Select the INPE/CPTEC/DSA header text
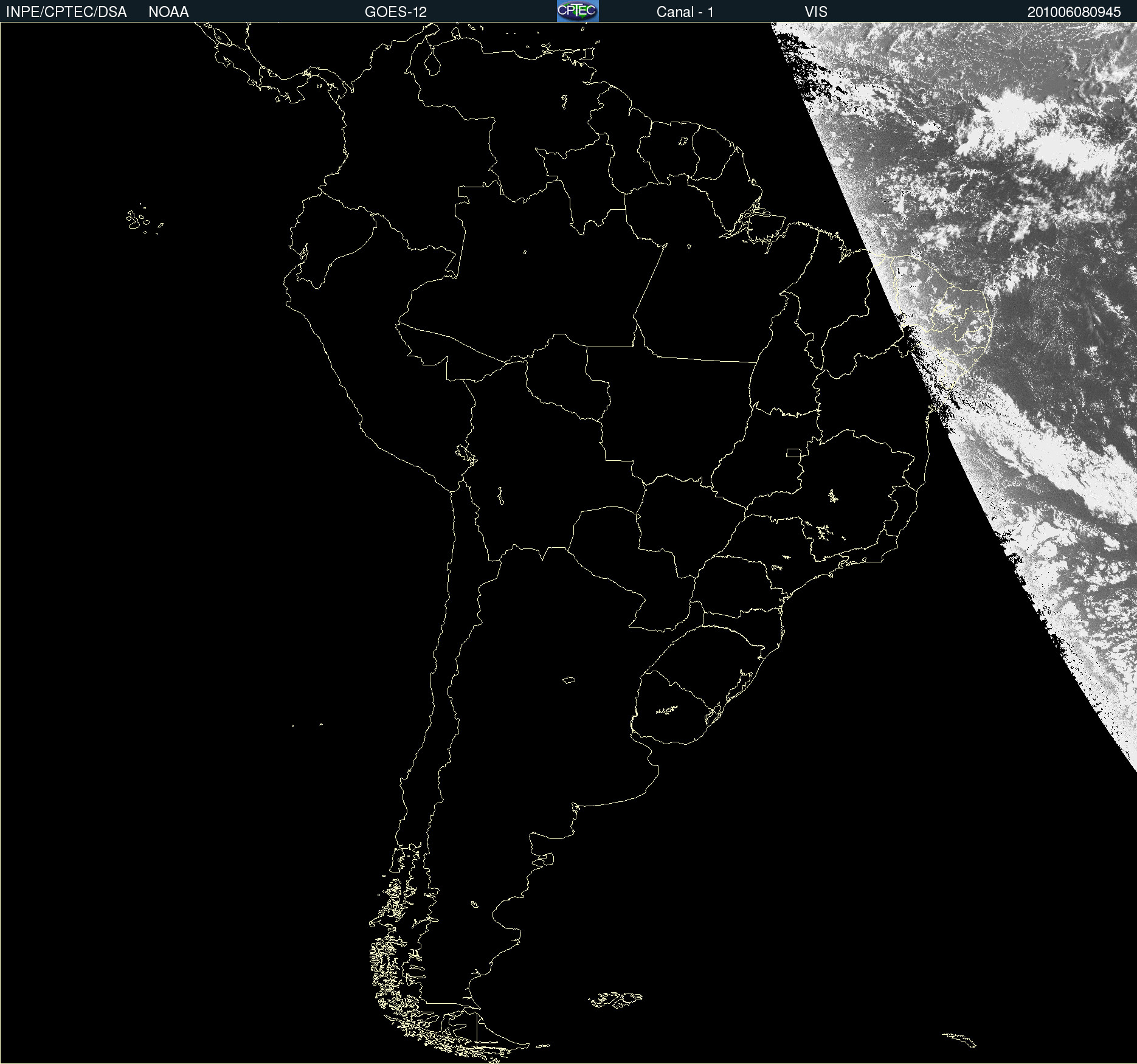This screenshot has width=1137, height=1064. click(66, 12)
